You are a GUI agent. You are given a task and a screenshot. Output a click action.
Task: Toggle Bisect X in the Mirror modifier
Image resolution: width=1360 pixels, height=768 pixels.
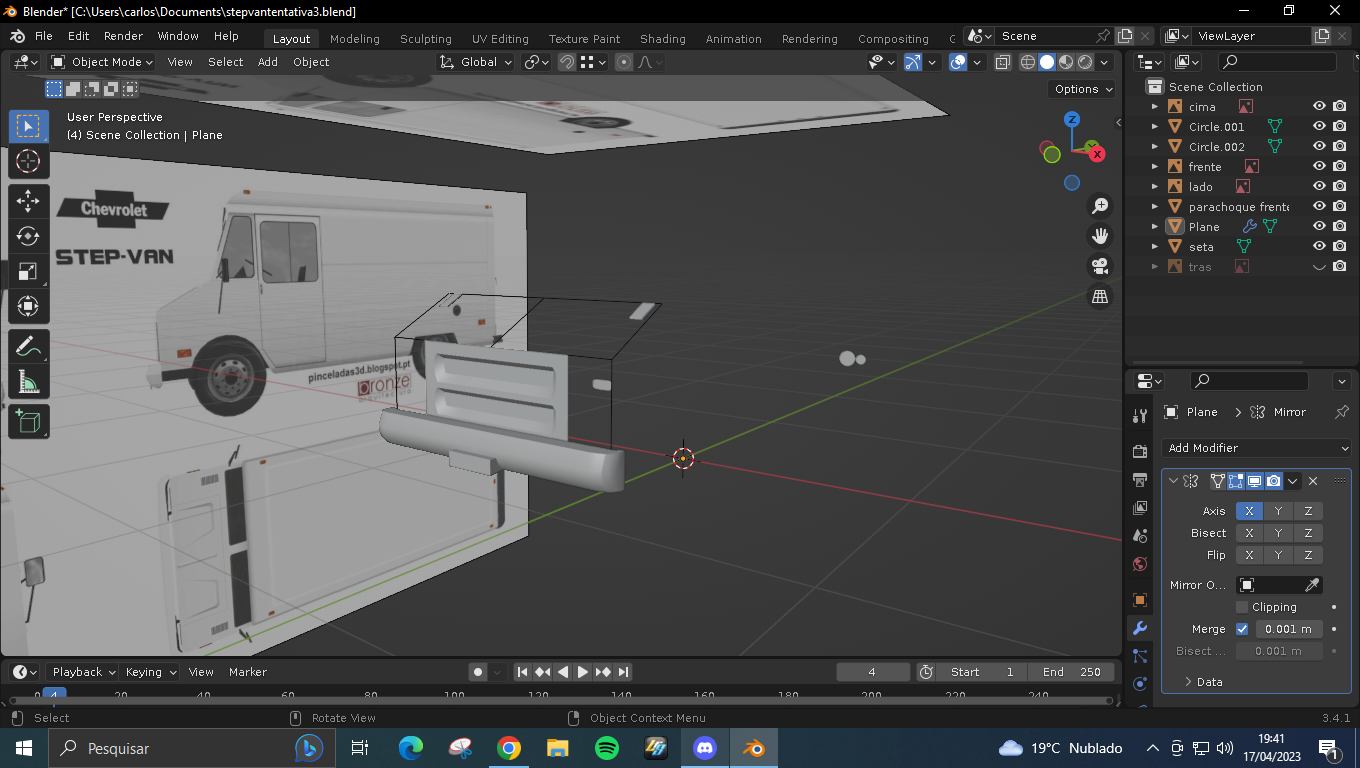pyautogui.click(x=1250, y=533)
